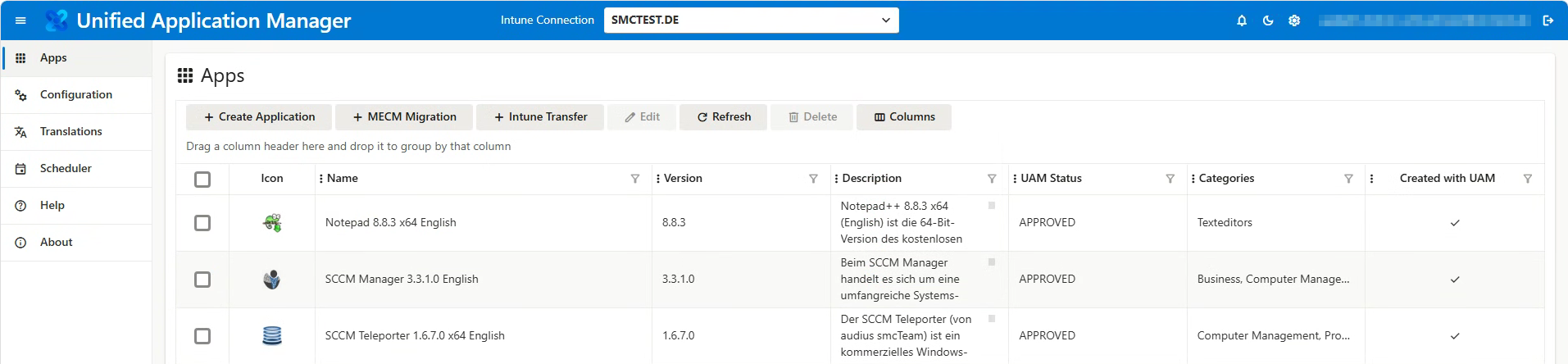Select Notepad 8.8.3 x64 English name
This screenshot has height=364, width=1568.
[x=390, y=223]
